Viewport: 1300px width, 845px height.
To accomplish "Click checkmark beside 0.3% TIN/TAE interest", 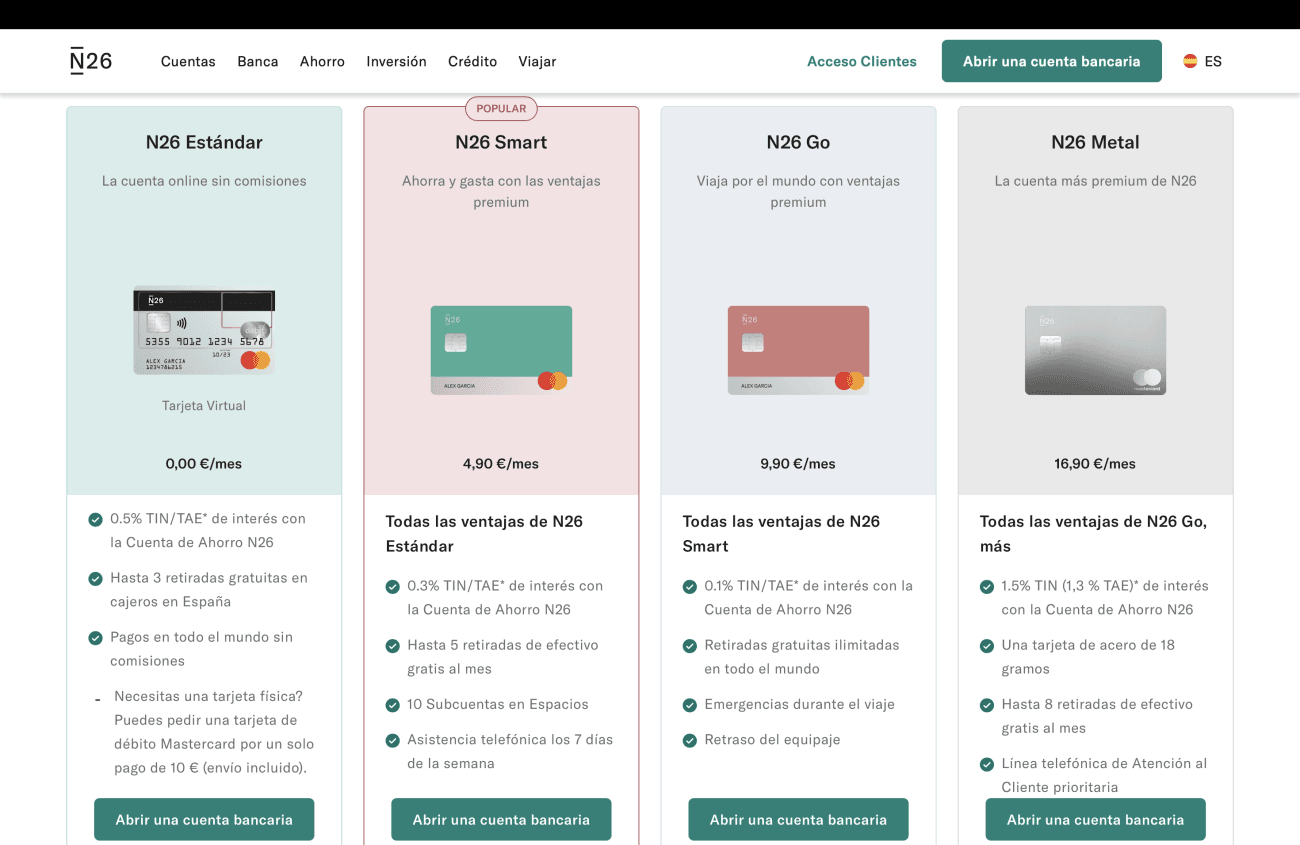I will 392,586.
